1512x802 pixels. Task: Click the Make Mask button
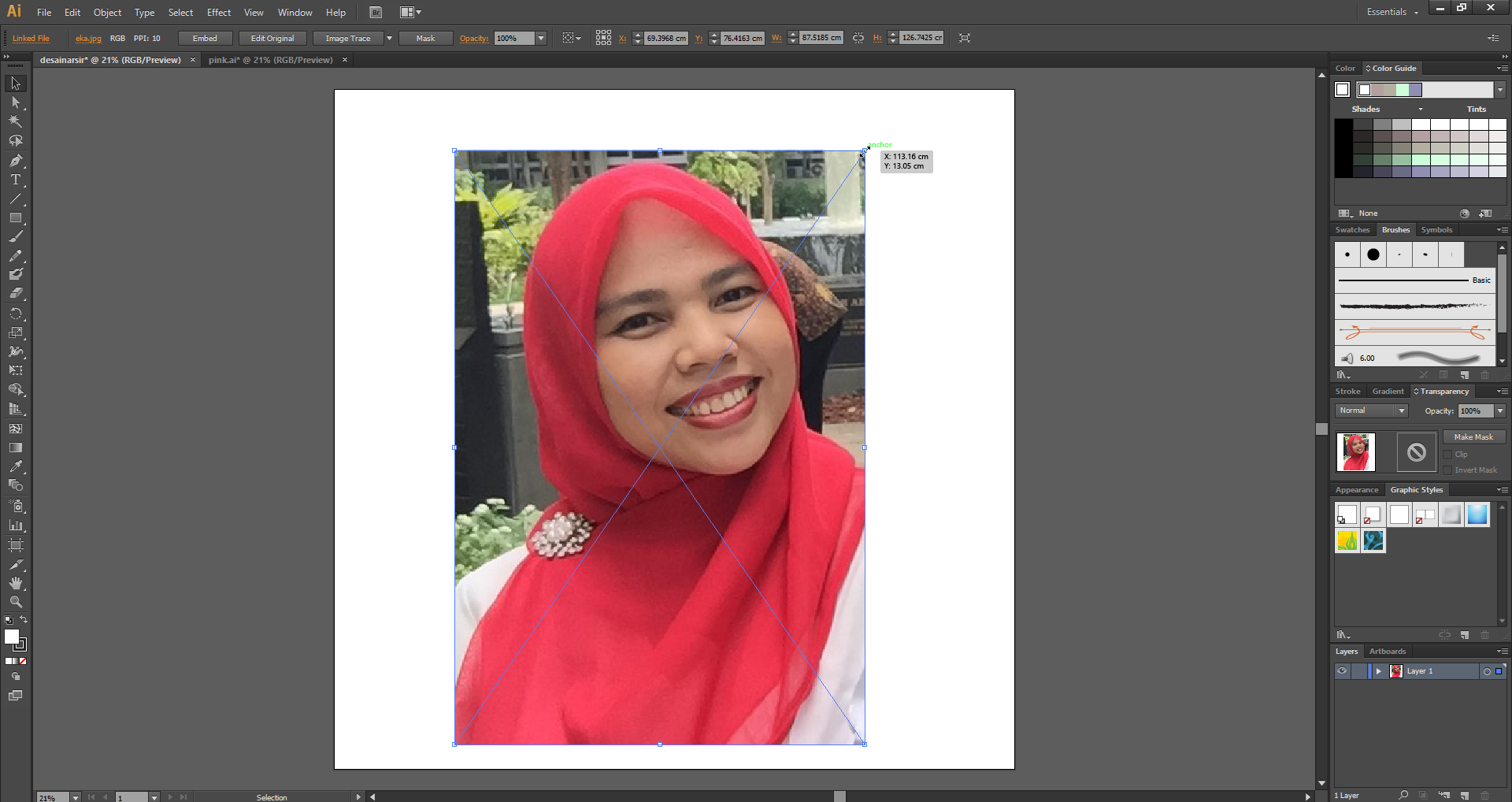tap(1473, 437)
